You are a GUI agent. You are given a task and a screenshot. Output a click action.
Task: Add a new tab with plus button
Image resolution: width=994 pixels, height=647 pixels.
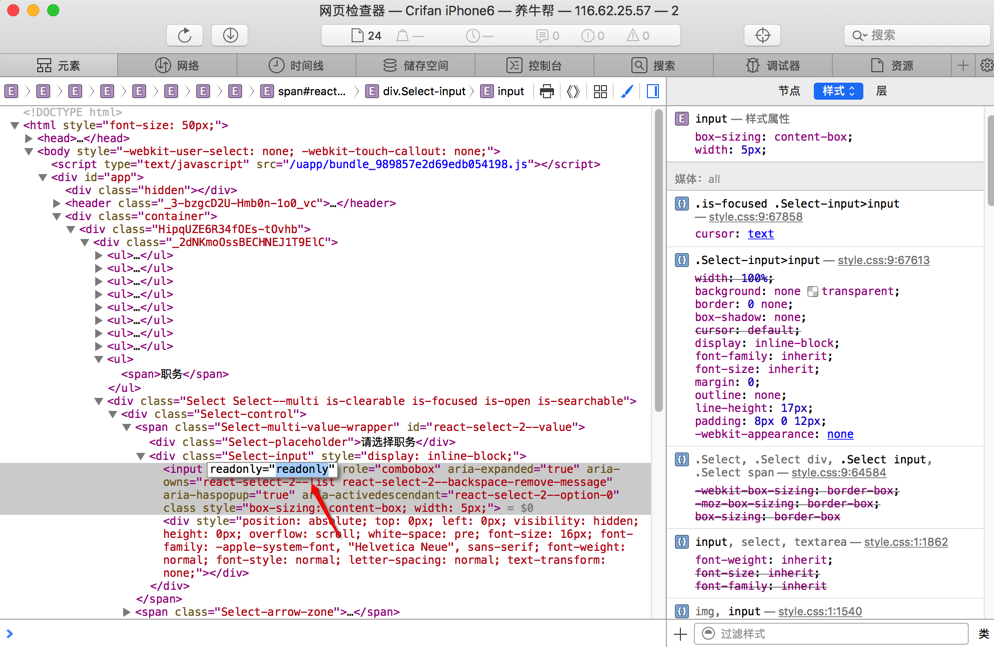tap(963, 65)
